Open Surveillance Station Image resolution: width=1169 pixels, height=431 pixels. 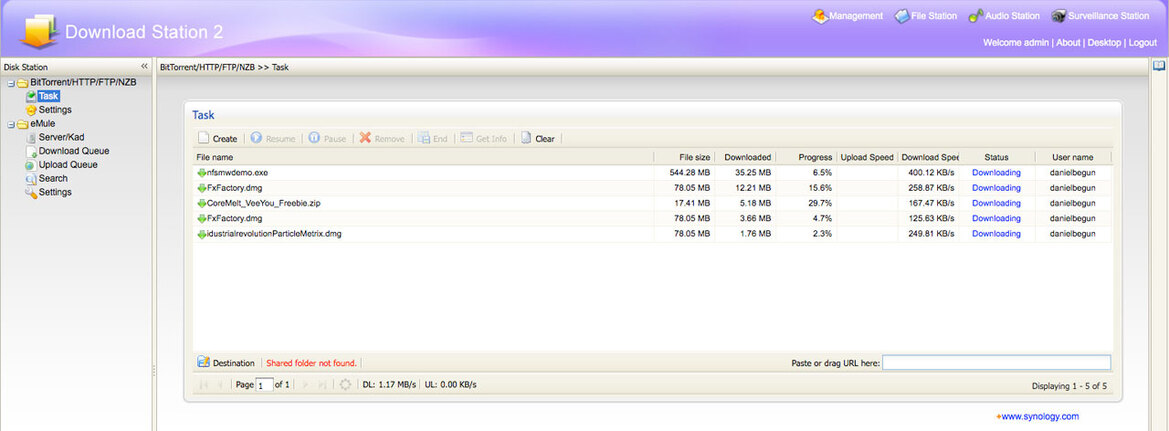[x=1100, y=16]
